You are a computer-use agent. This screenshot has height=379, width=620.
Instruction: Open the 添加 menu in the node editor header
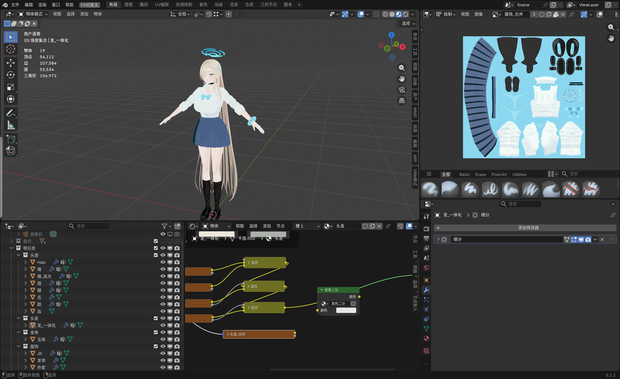(267, 226)
